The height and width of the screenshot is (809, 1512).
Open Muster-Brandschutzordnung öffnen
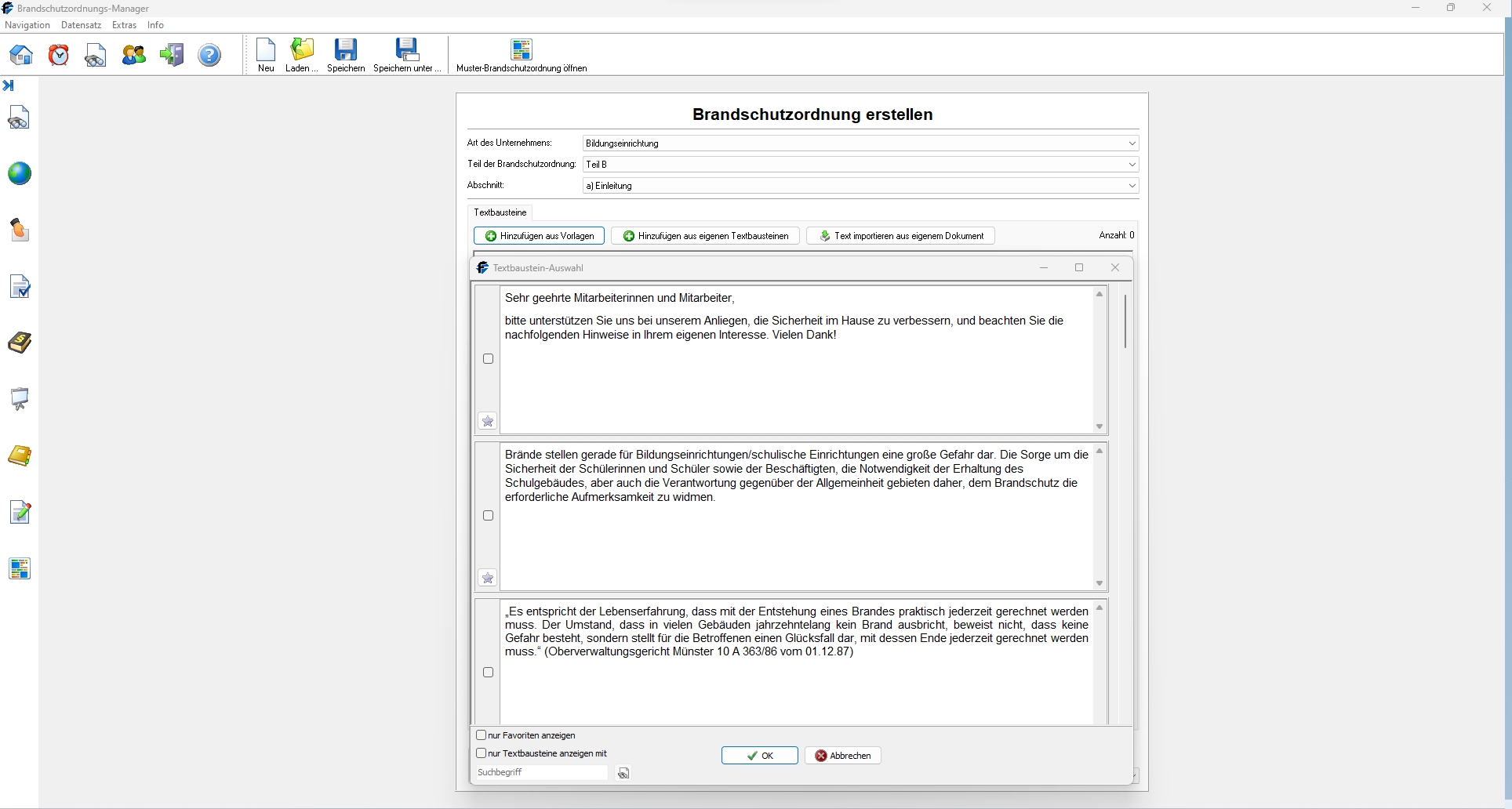click(522, 55)
